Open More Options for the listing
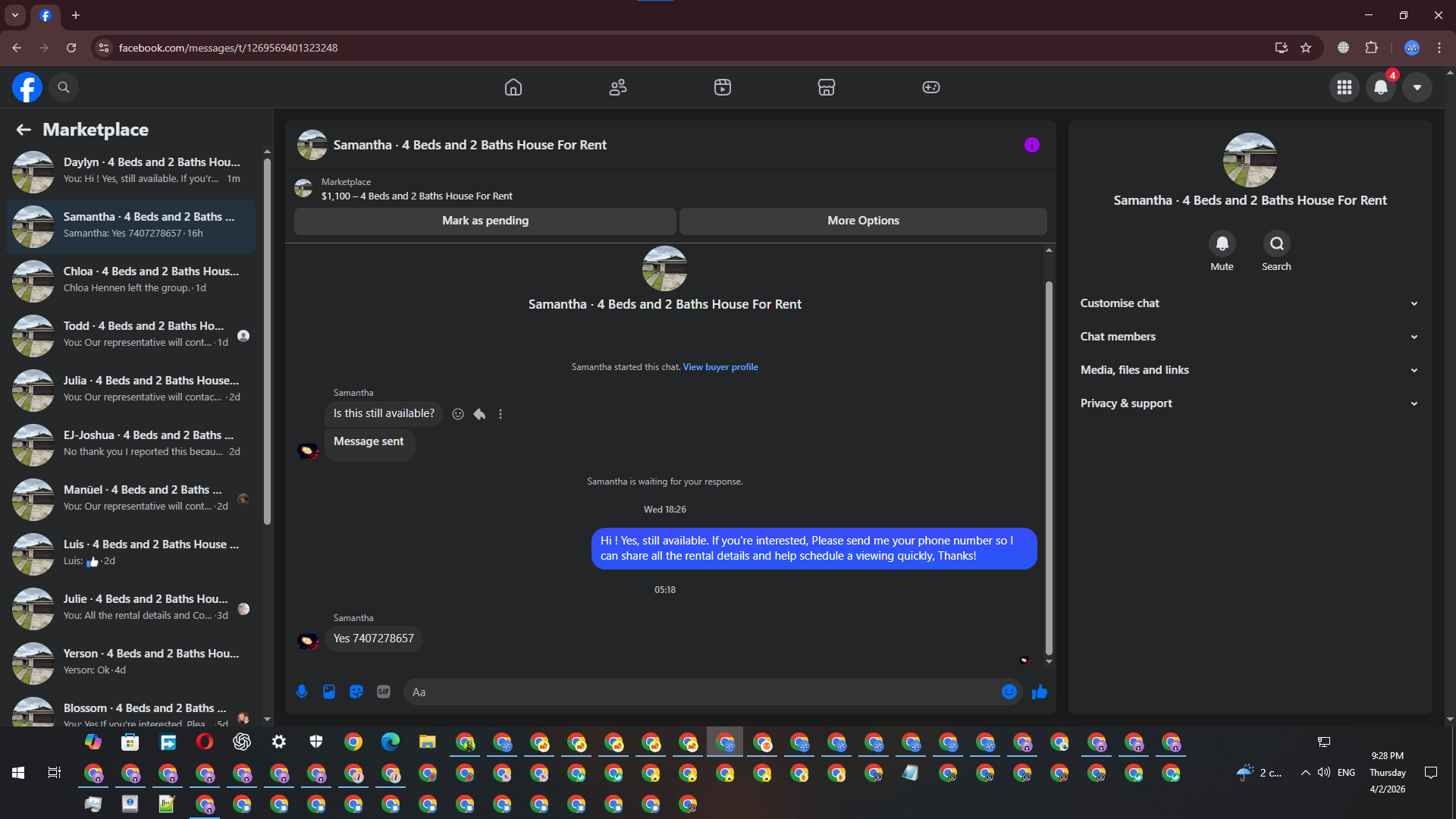This screenshot has height=819, width=1456. coord(863,221)
